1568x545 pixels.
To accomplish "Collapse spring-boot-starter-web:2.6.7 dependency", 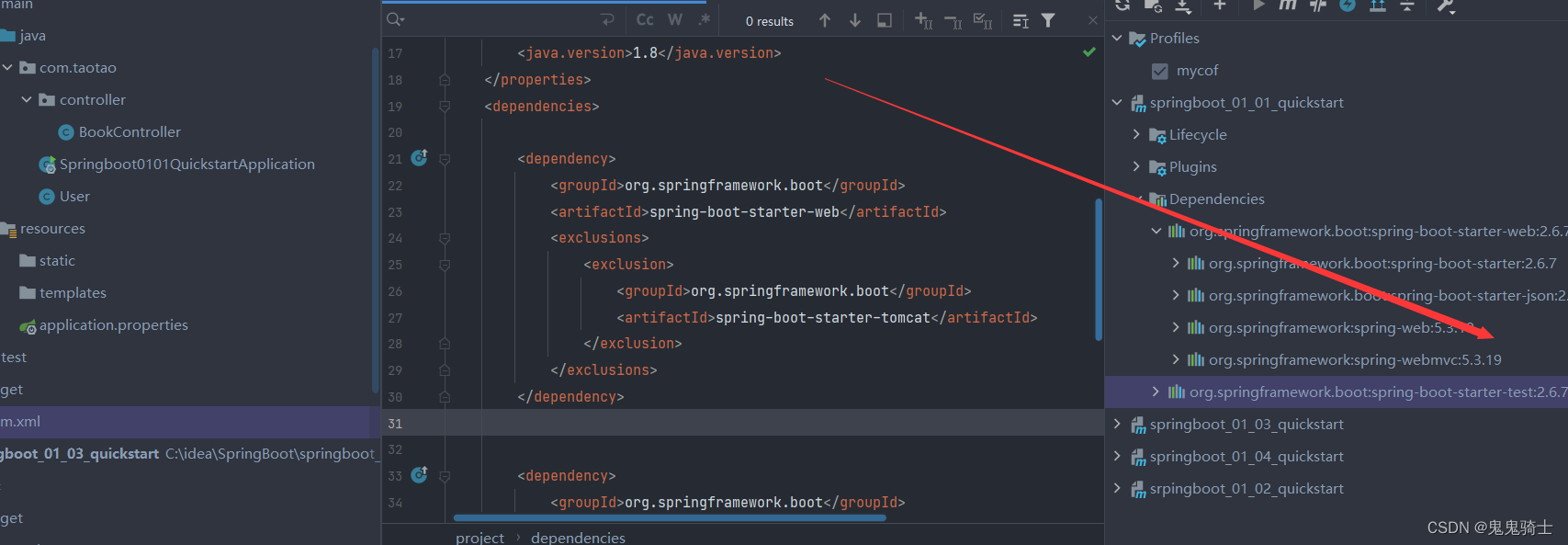I will tap(1156, 232).
